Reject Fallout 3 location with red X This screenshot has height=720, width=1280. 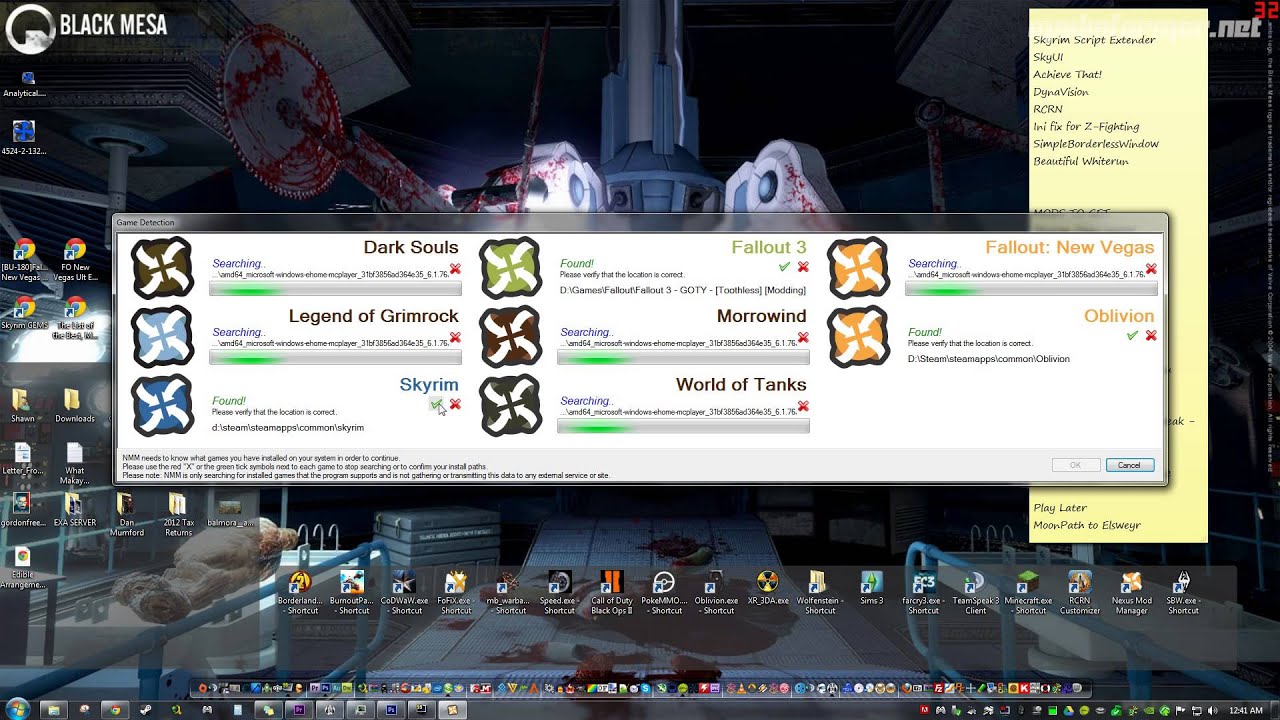coord(803,267)
